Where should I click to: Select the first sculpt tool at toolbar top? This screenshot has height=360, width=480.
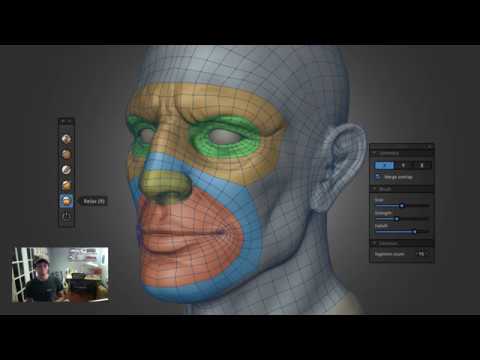pyautogui.click(x=66, y=139)
